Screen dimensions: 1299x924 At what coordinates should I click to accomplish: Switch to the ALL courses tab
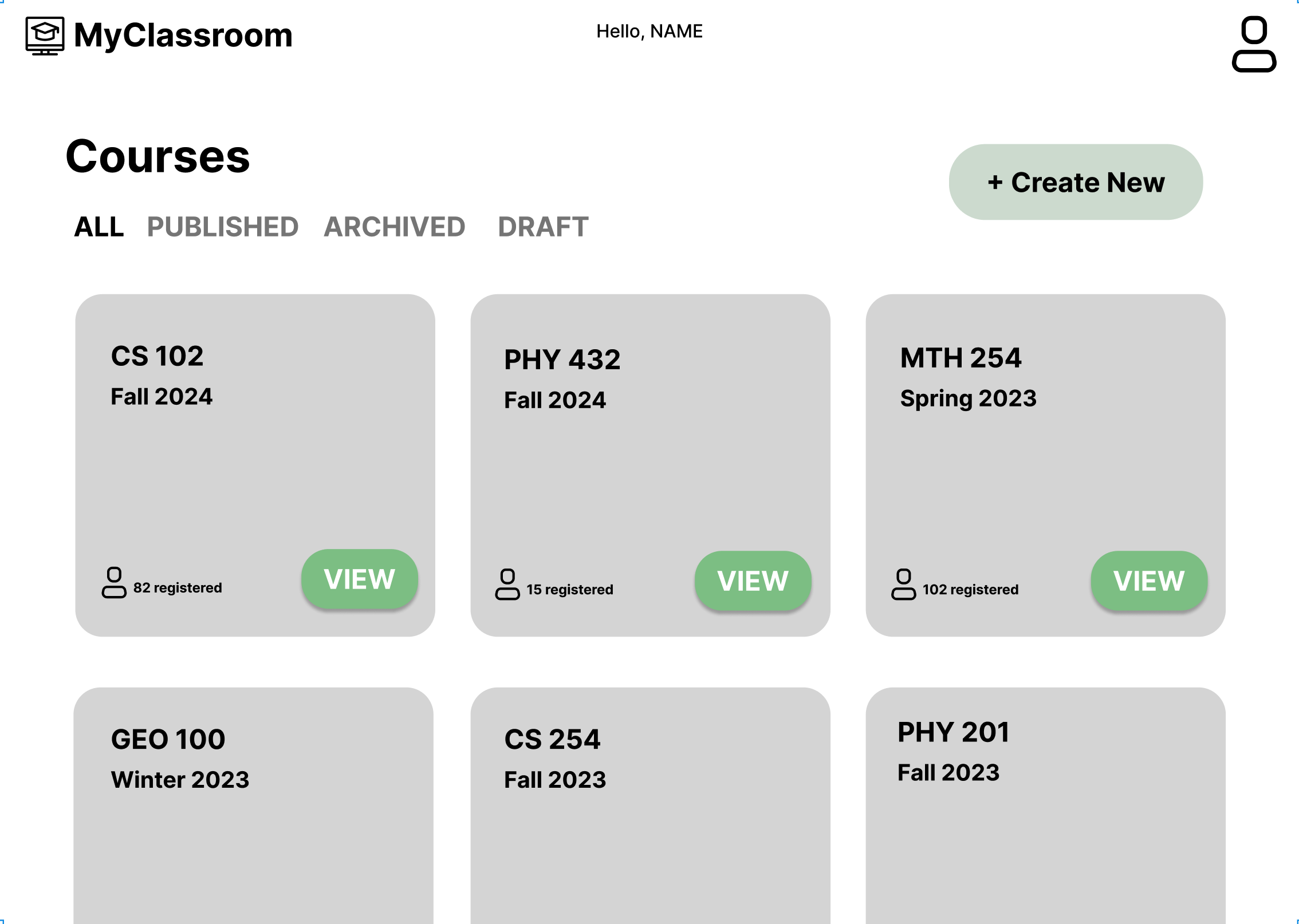coord(99,227)
